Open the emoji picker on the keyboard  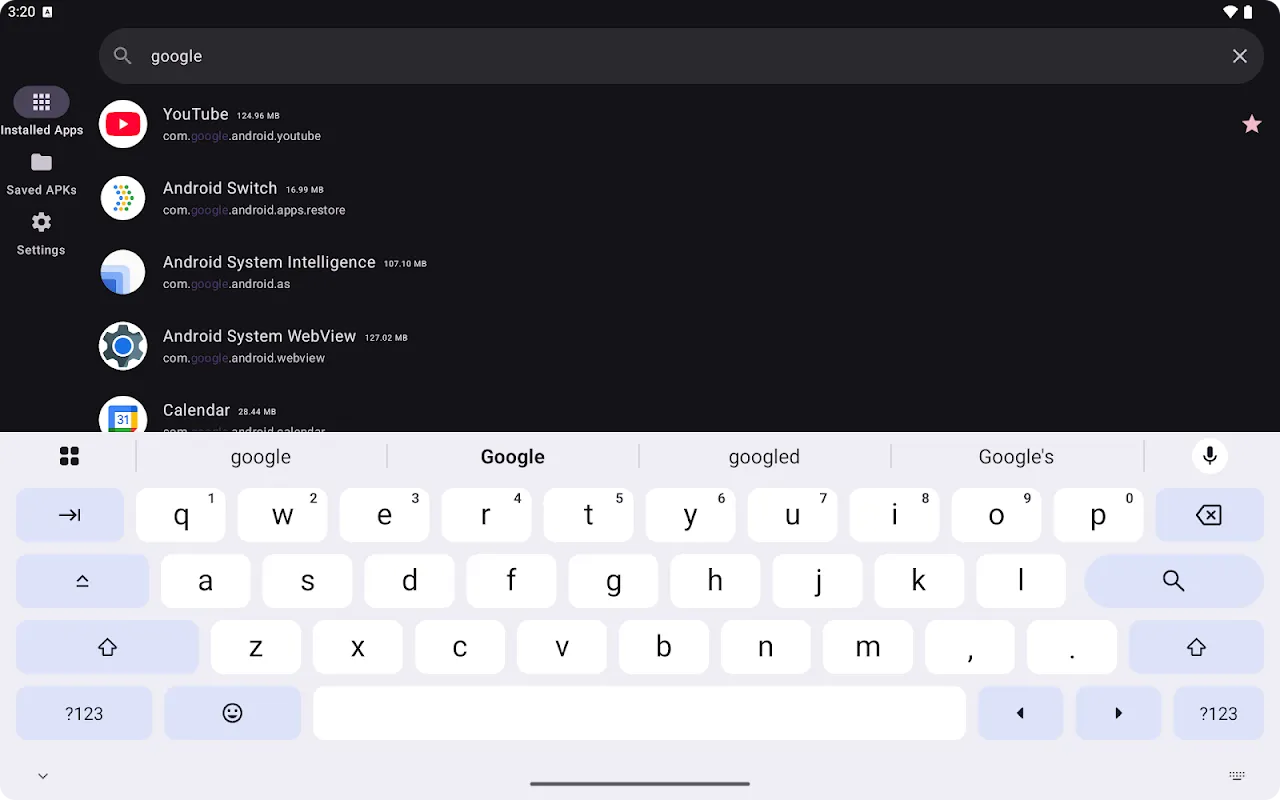pyautogui.click(x=232, y=713)
